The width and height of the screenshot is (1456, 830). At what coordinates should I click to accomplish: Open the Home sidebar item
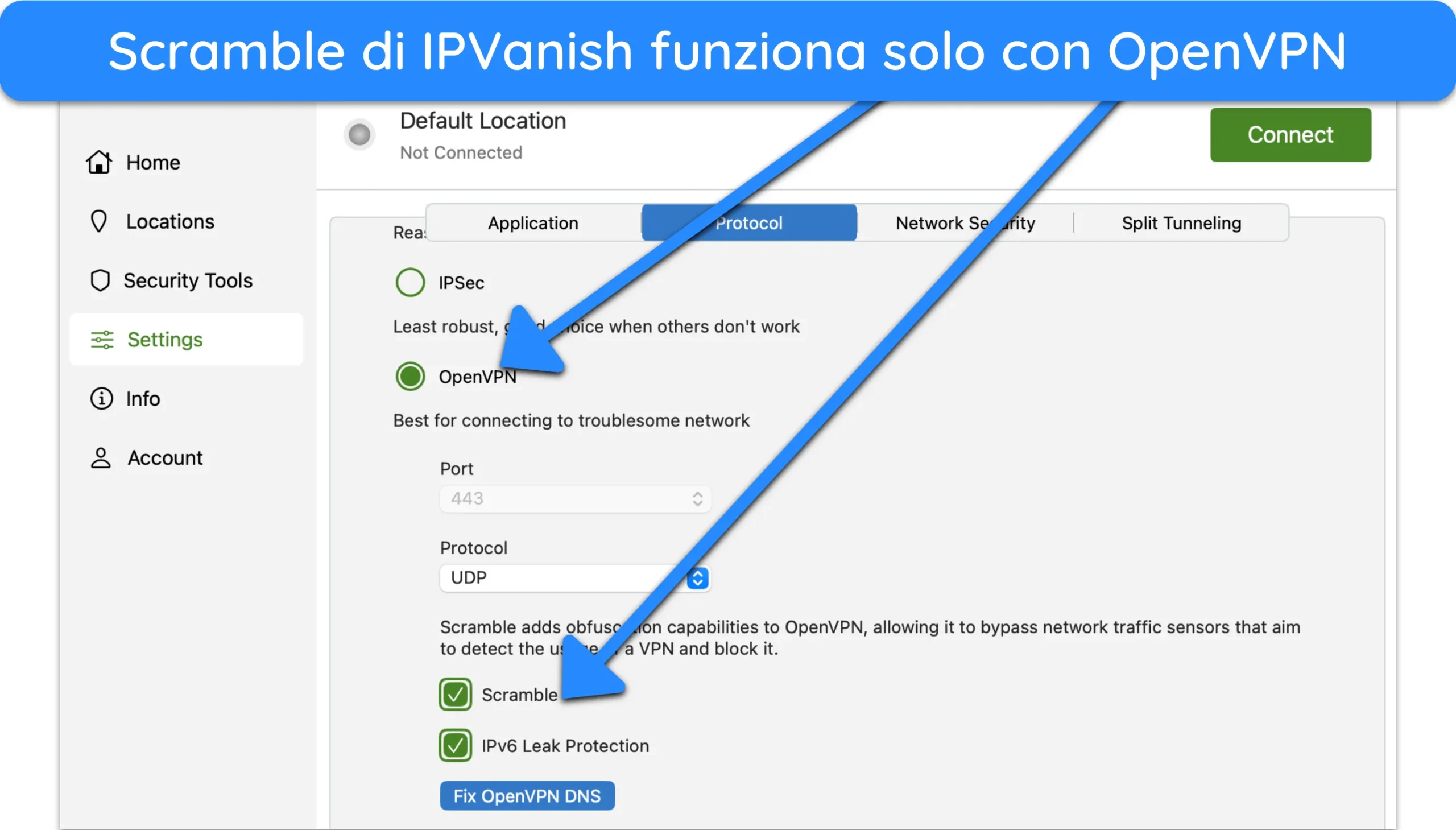pos(187,163)
